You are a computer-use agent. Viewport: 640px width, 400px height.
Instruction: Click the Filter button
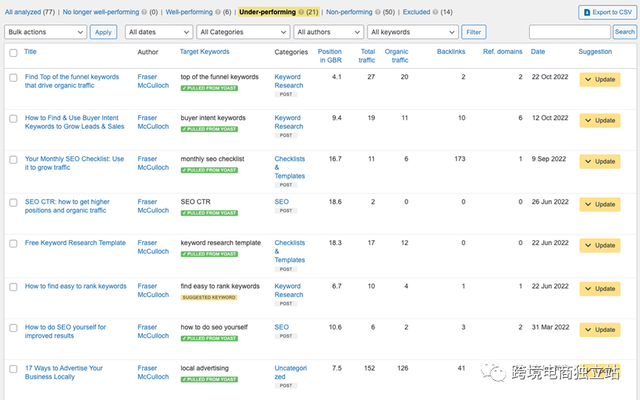473,32
